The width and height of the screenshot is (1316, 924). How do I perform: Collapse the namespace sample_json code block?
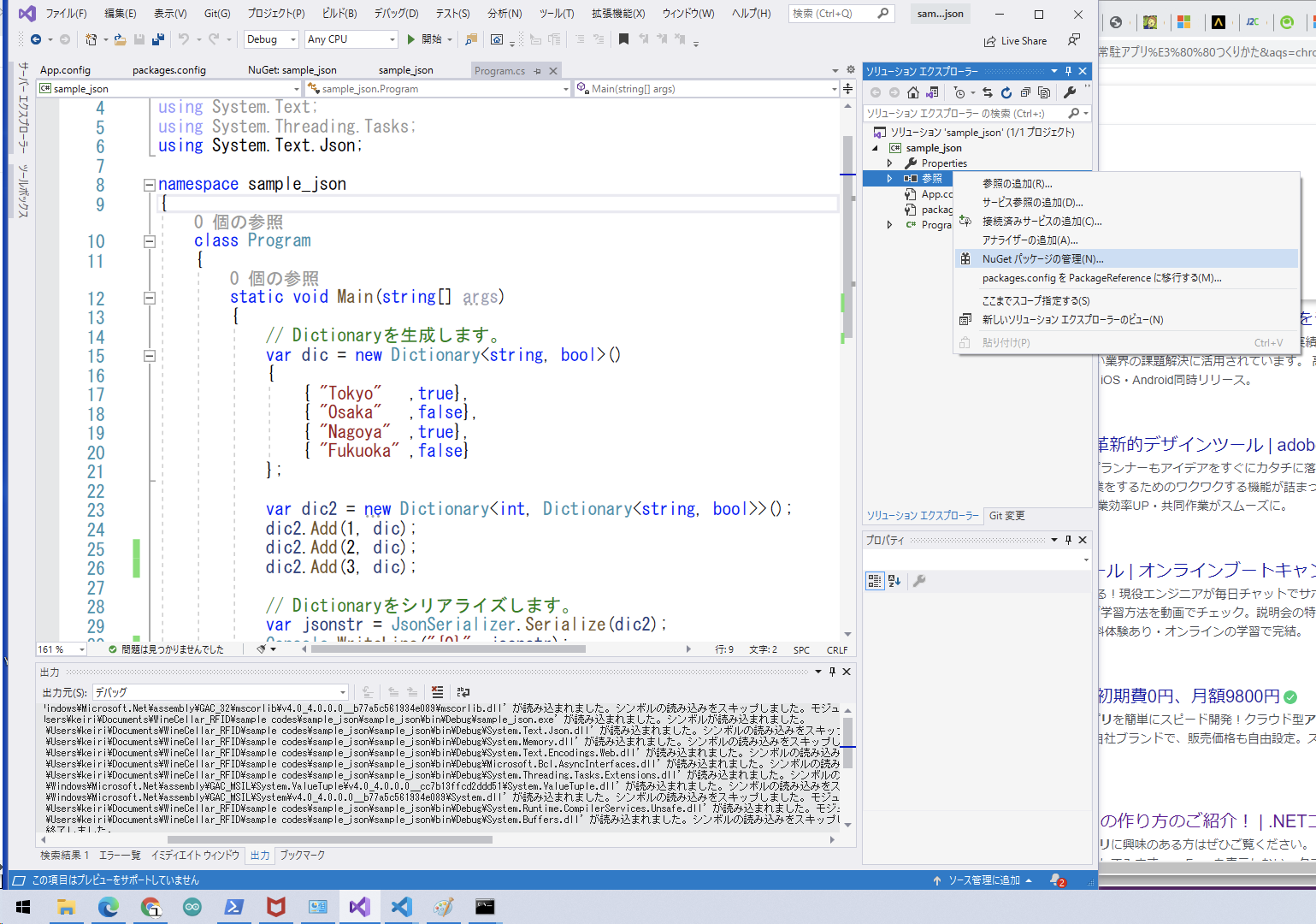coord(150,185)
